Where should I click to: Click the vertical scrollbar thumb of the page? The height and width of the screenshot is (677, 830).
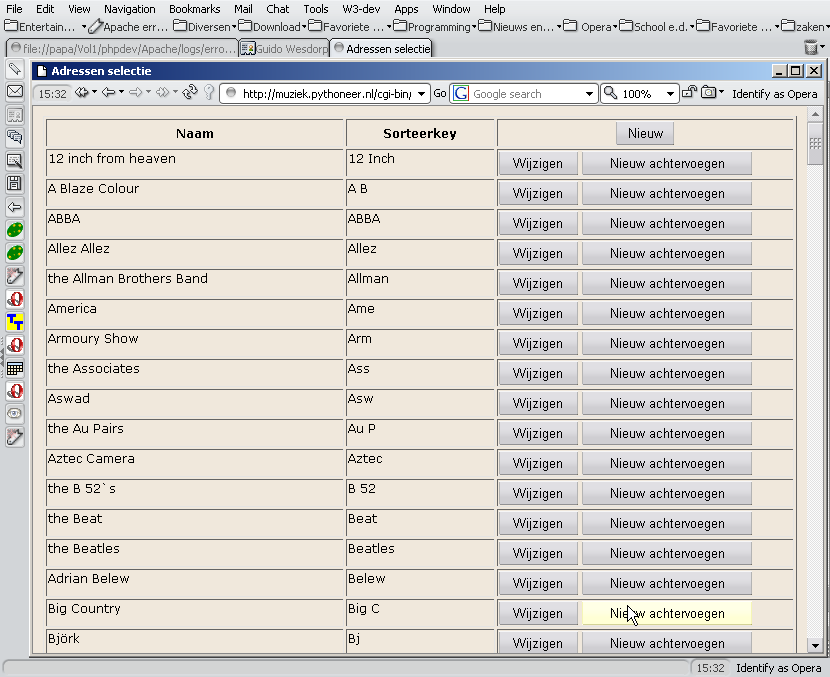point(815,143)
